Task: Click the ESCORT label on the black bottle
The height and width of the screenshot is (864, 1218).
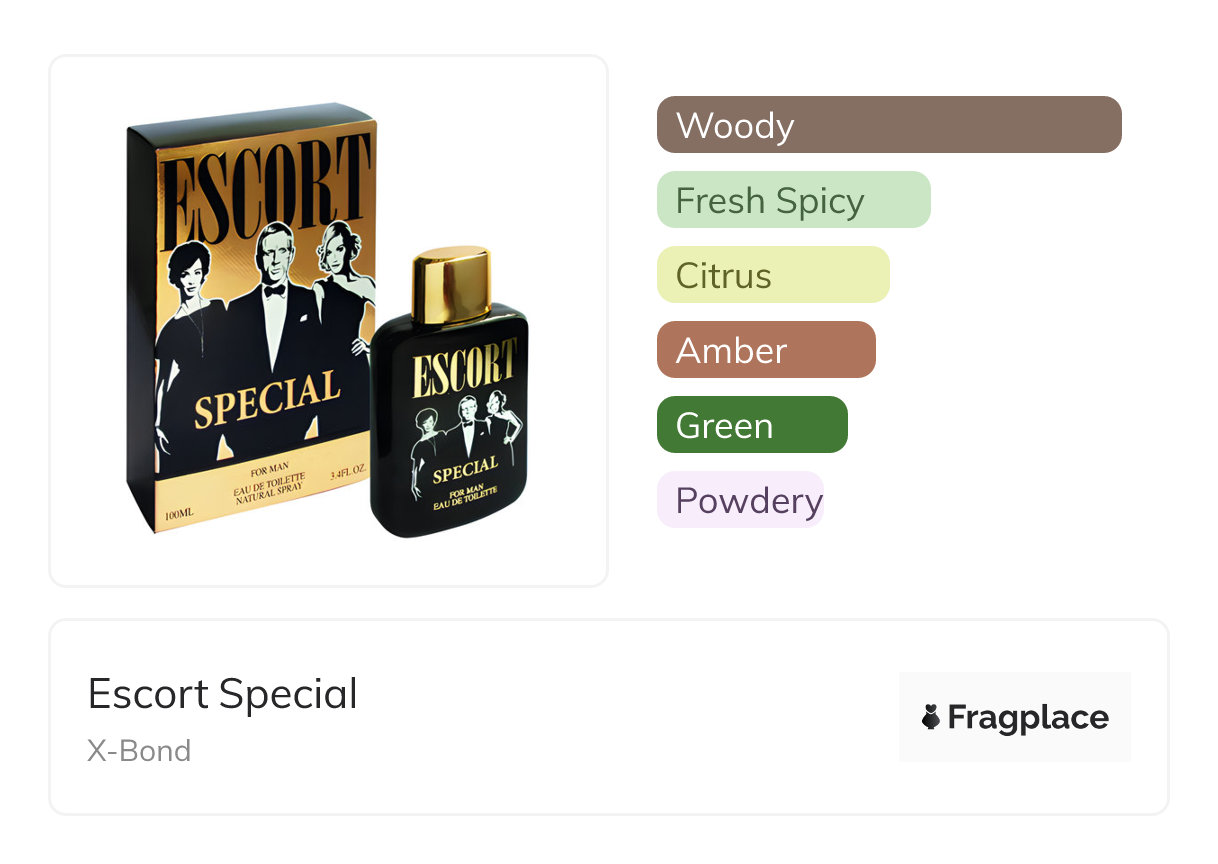Action: point(464,369)
